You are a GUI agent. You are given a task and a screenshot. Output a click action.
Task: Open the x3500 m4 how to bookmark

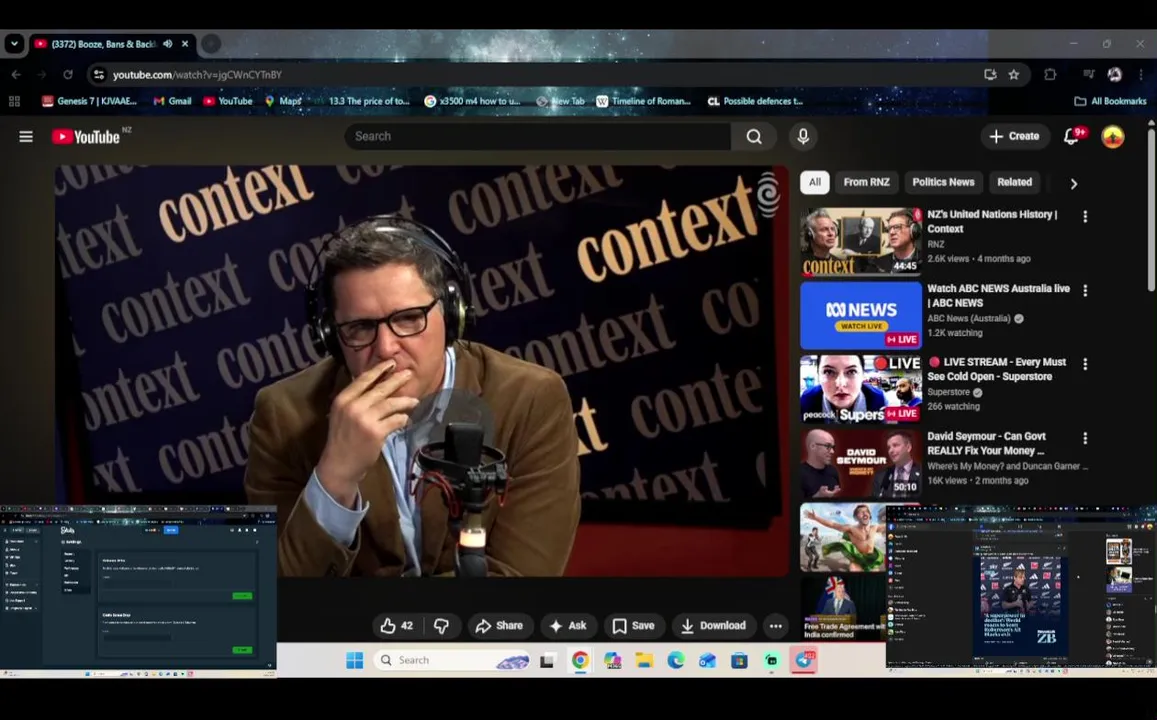click(x=472, y=101)
